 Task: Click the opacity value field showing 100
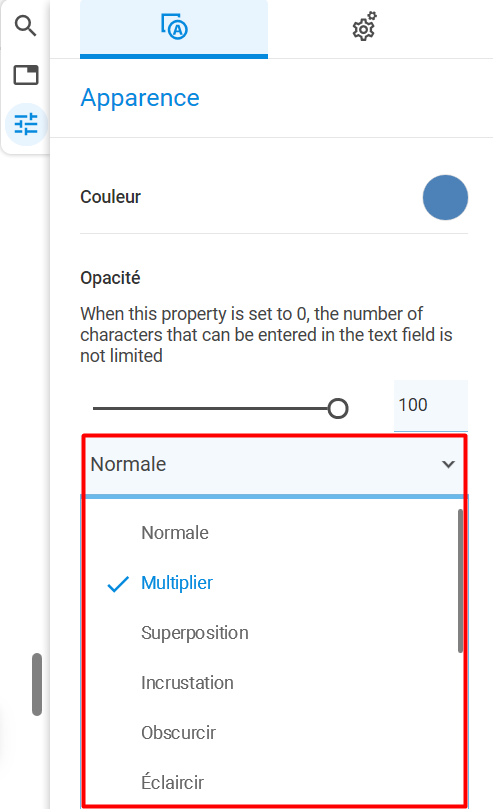pos(430,406)
